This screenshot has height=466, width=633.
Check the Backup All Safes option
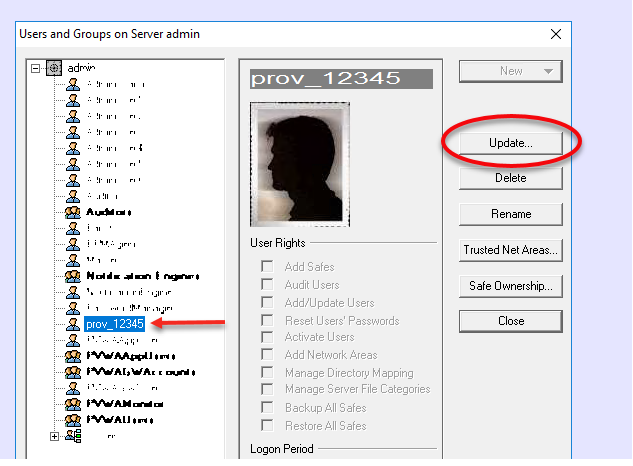tap(267, 407)
